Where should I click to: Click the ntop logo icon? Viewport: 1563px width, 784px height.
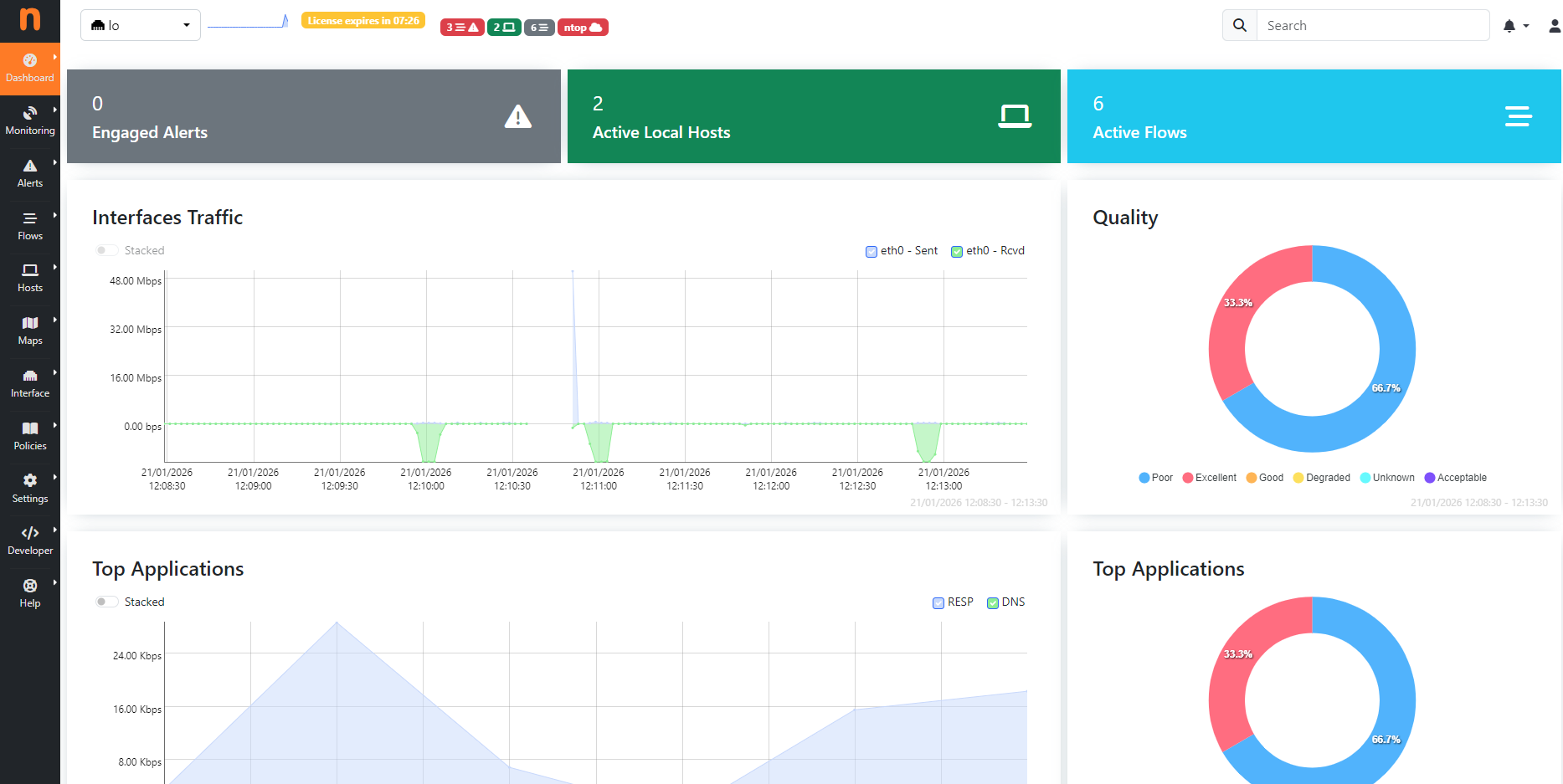click(x=29, y=20)
